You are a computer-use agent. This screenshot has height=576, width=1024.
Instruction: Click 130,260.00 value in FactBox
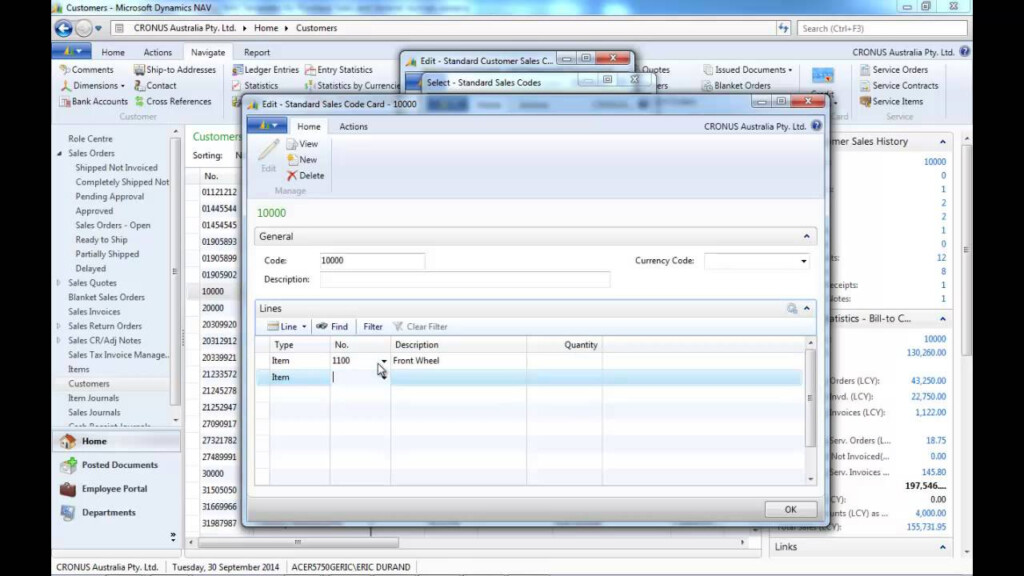pyautogui.click(x=926, y=353)
